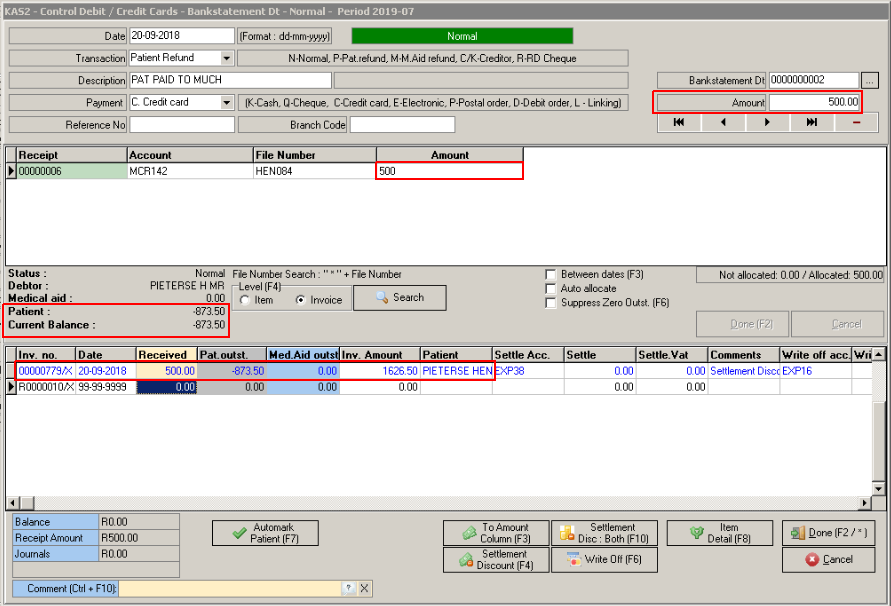Go to first record navigation button

(679, 123)
